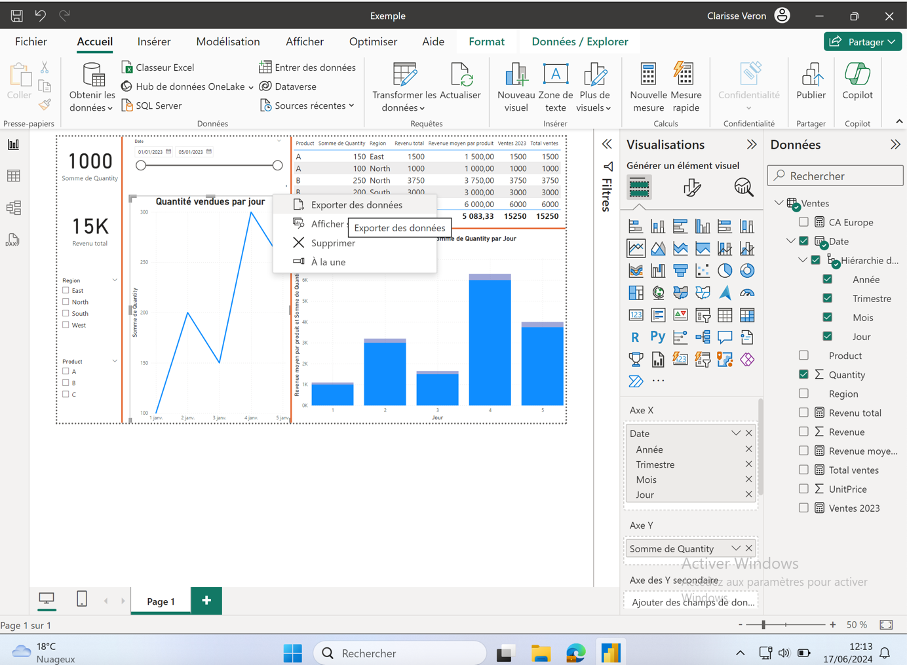Viewport: 908px width, 666px height.
Task: Open Report view from left sidebar
Action: [13, 144]
